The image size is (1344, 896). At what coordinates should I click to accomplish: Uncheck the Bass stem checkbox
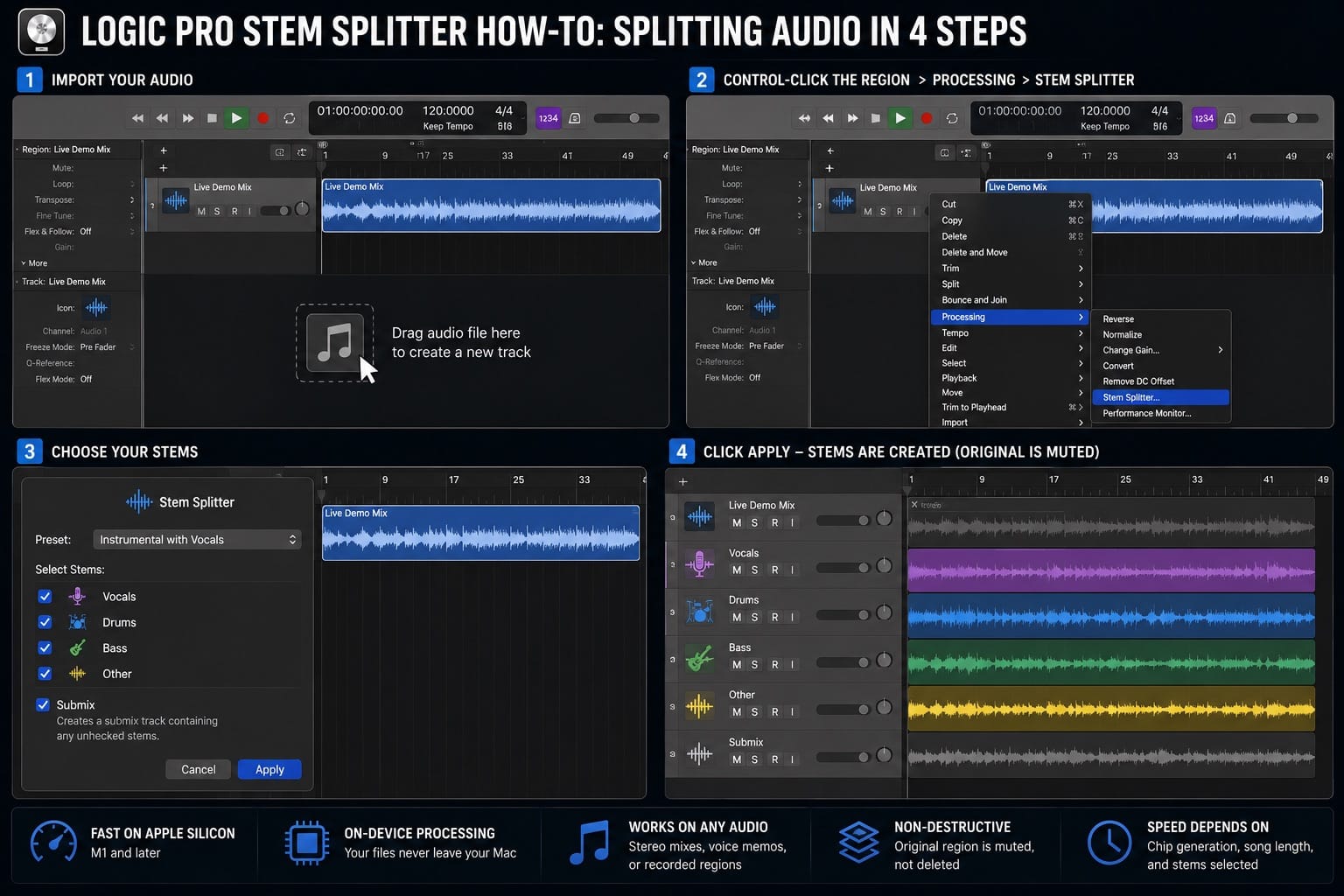45,647
